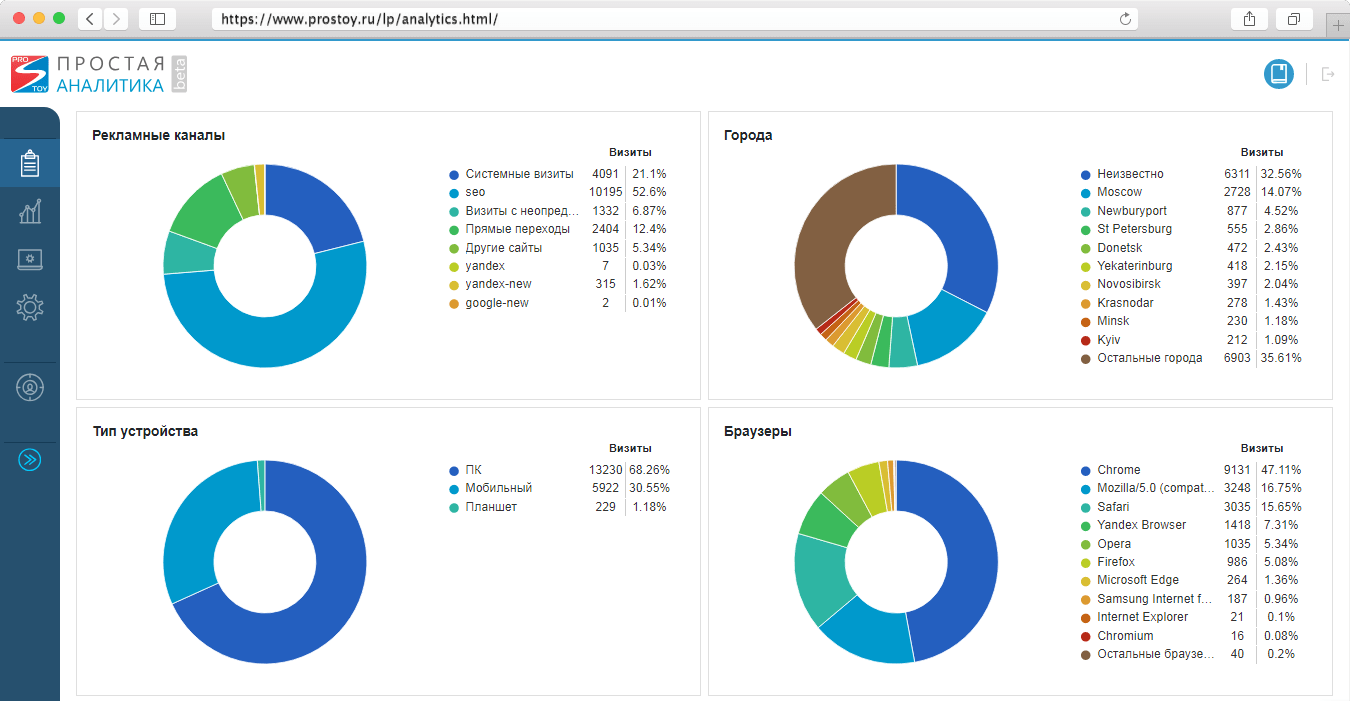Go back using the browser back arrow
This screenshot has width=1350, height=701.
click(90, 19)
